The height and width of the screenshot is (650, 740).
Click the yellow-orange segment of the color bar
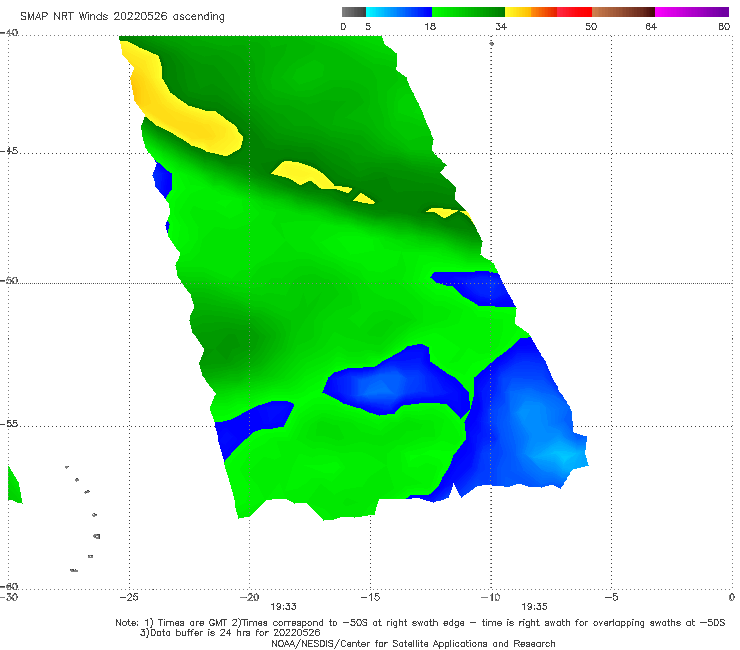point(530,12)
